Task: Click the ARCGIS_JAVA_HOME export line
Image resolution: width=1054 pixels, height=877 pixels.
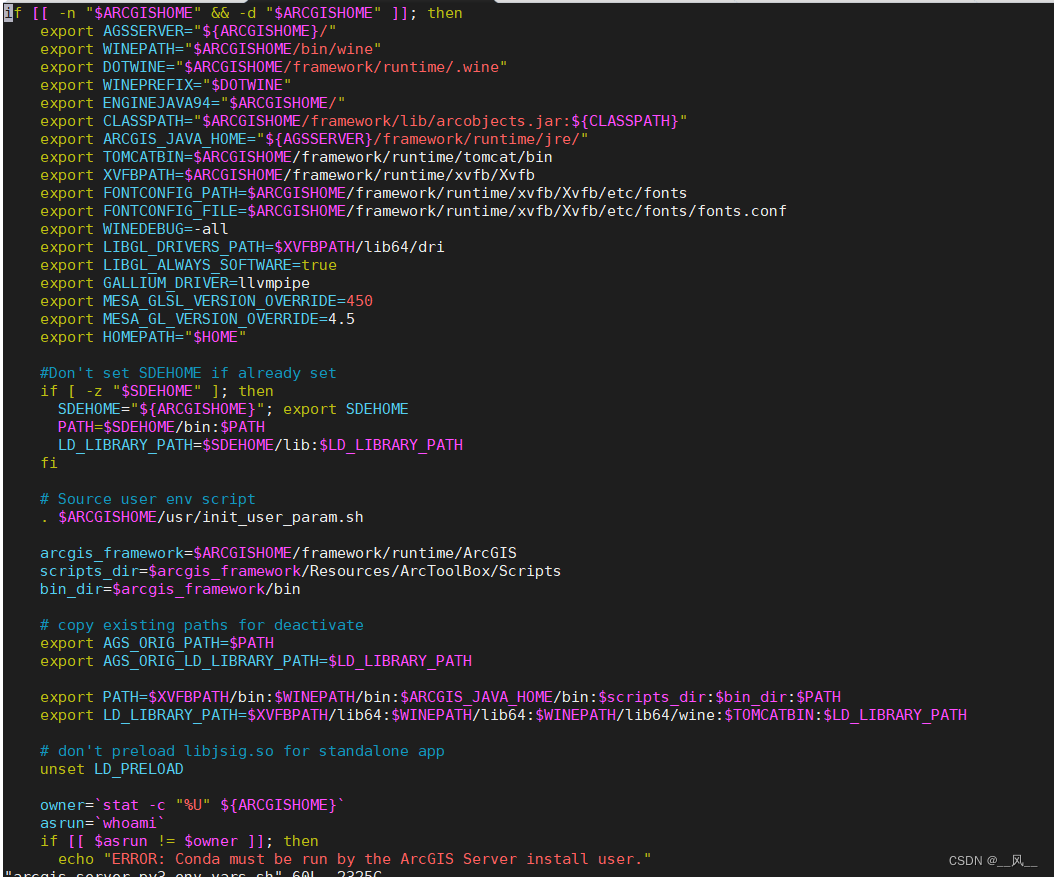Action: coord(314,139)
